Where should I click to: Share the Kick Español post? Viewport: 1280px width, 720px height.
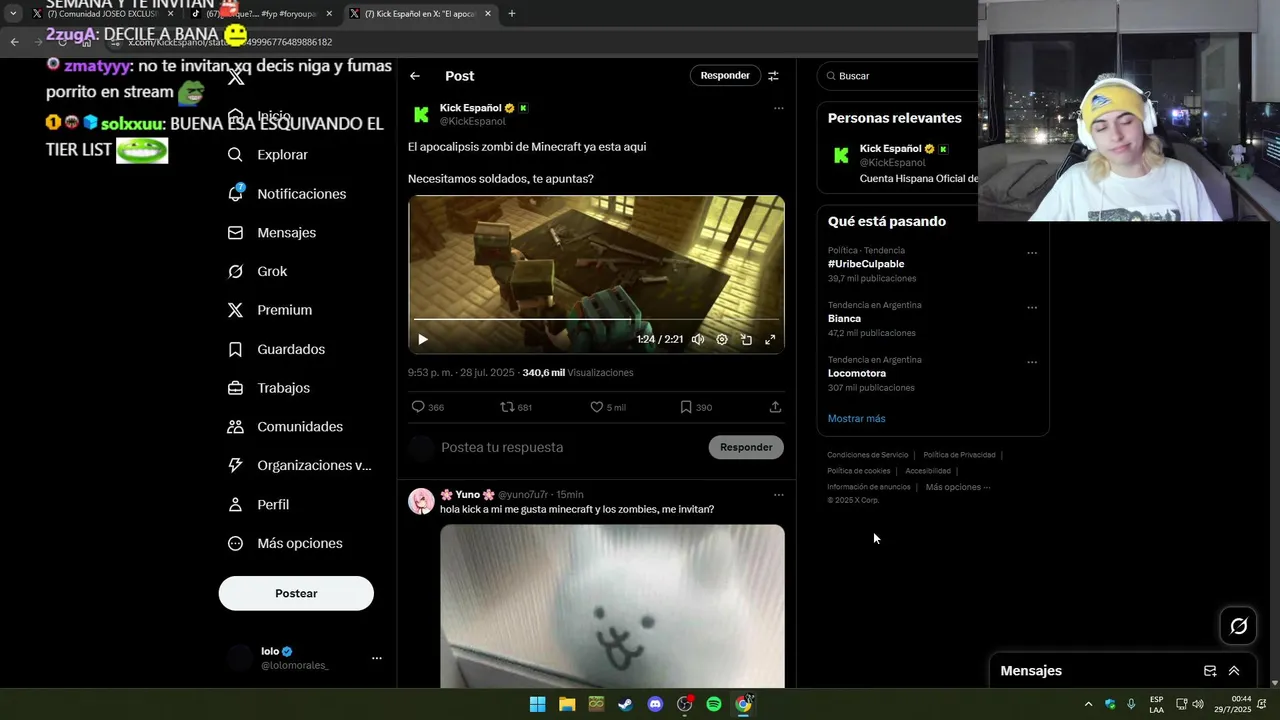point(775,407)
